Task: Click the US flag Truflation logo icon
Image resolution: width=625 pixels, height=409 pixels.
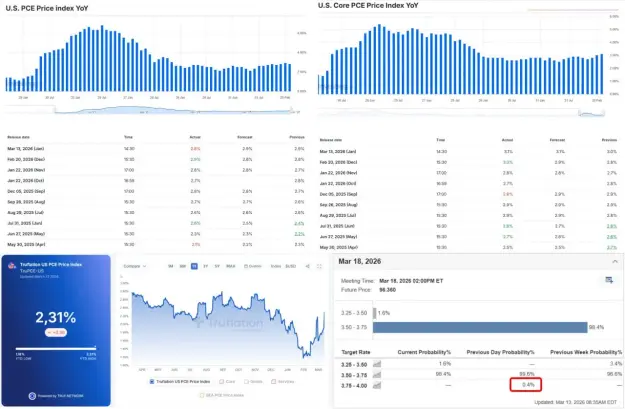Action: click(12, 265)
